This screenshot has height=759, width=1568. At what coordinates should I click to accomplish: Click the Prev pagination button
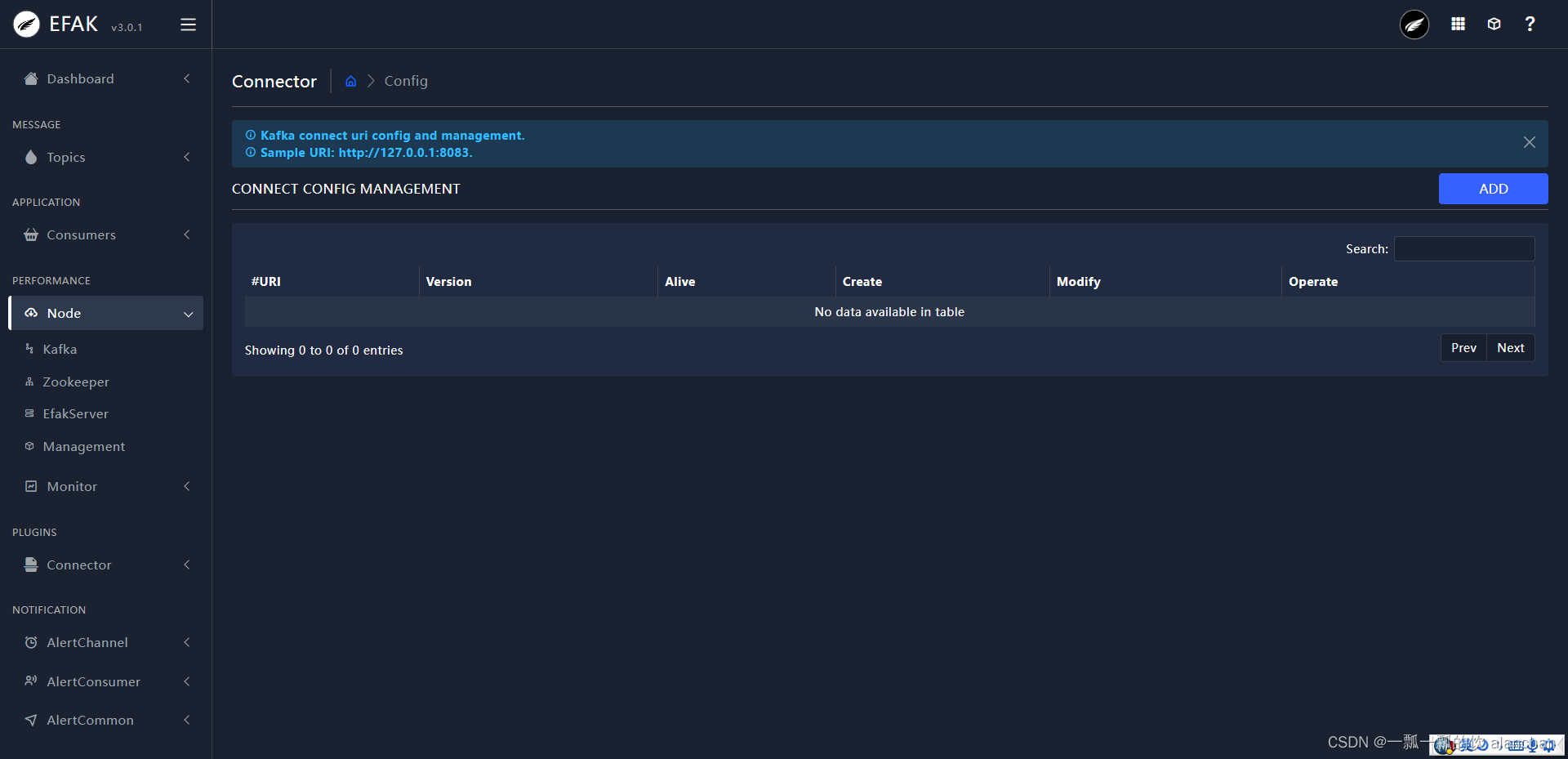(1463, 348)
